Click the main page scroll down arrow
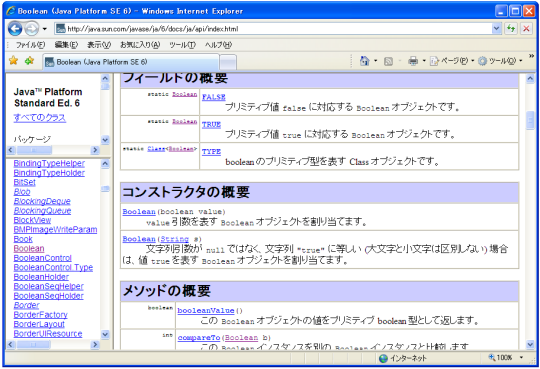 530,344
